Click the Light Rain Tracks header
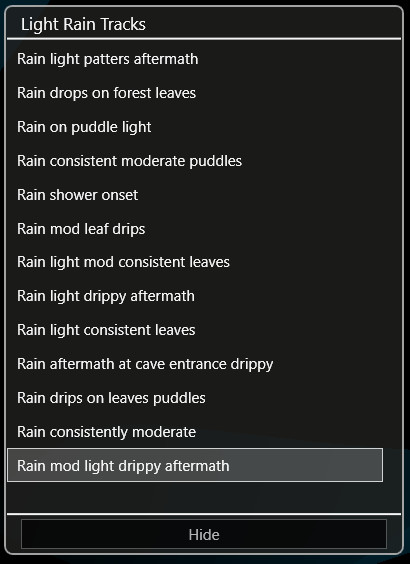This screenshot has width=410, height=564. tap(83, 24)
